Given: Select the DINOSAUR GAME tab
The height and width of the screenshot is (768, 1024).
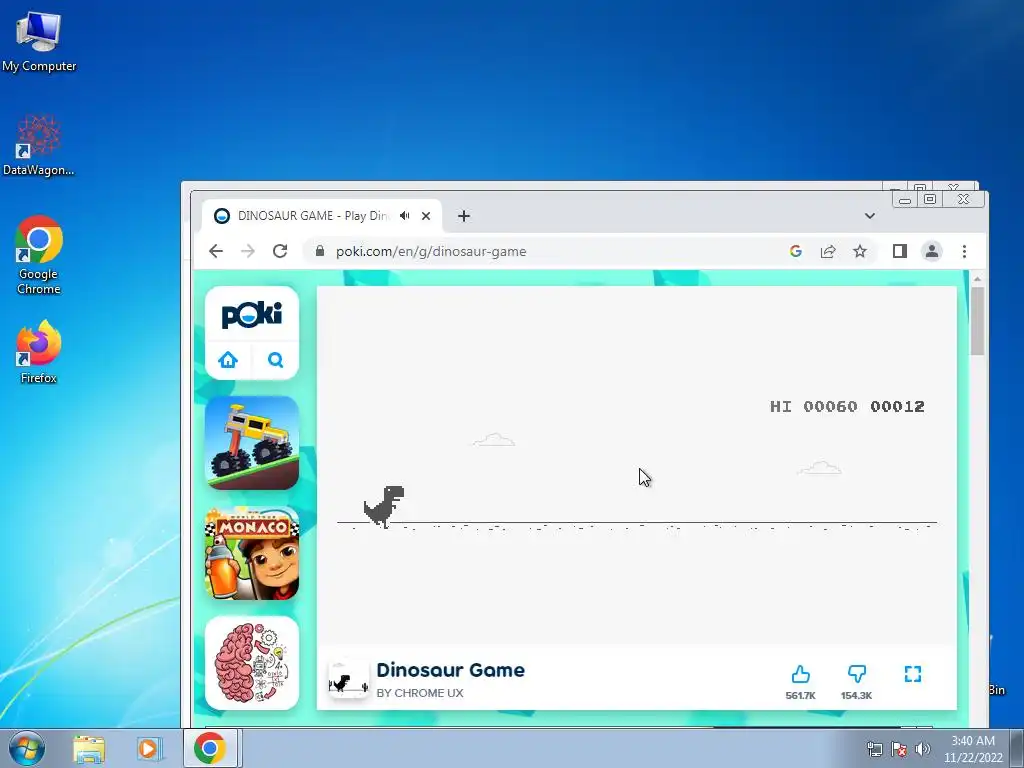Looking at the screenshot, I should point(321,216).
